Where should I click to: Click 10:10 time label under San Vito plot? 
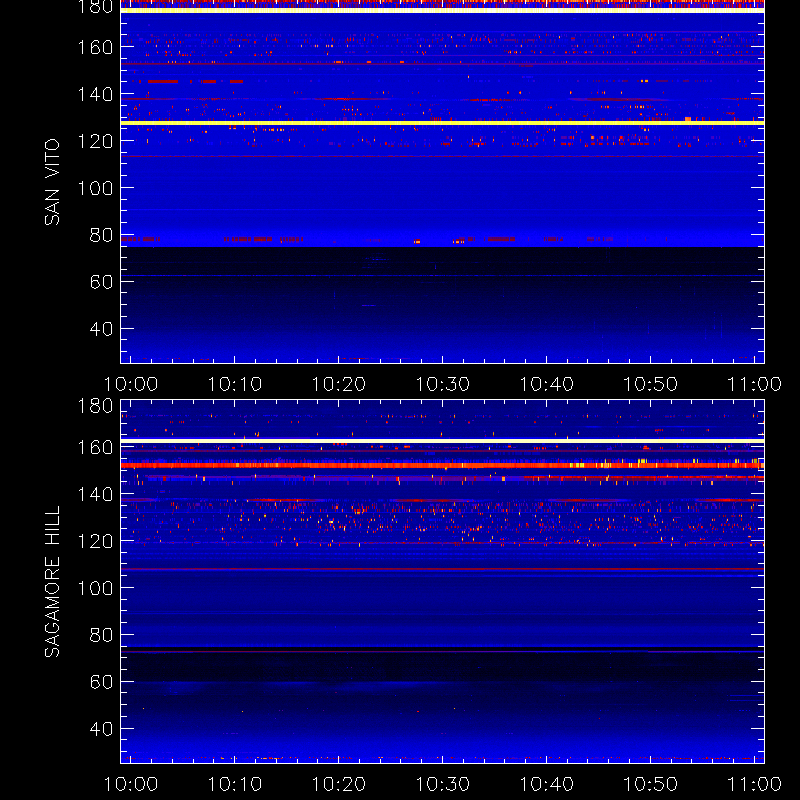tap(235, 384)
